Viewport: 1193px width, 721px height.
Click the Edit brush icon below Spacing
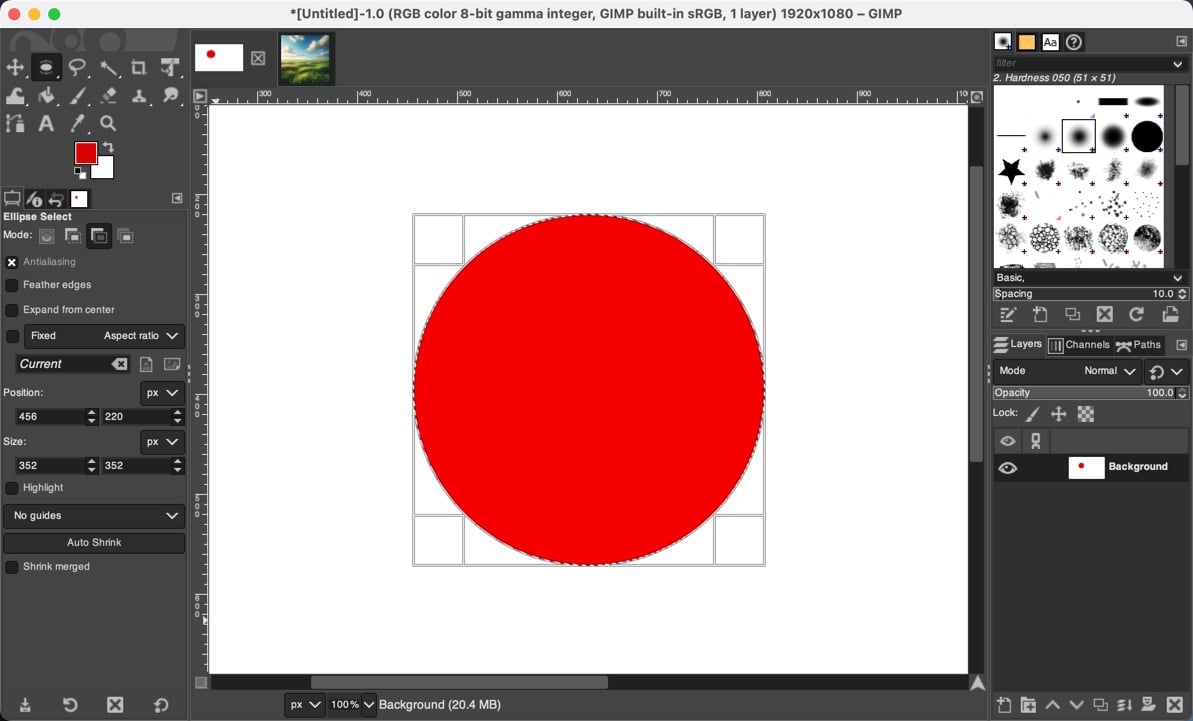click(1008, 314)
